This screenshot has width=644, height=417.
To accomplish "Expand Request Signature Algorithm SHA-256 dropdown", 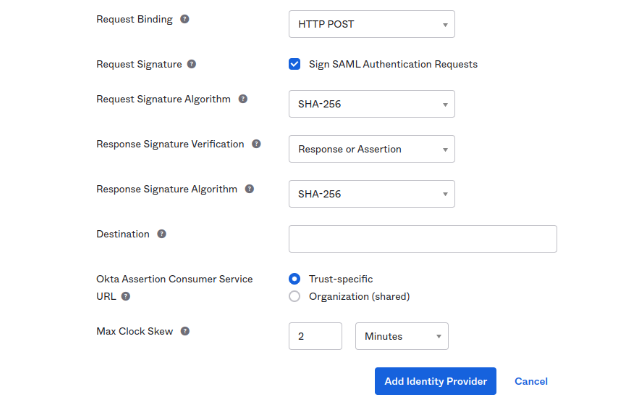I will click(371, 104).
